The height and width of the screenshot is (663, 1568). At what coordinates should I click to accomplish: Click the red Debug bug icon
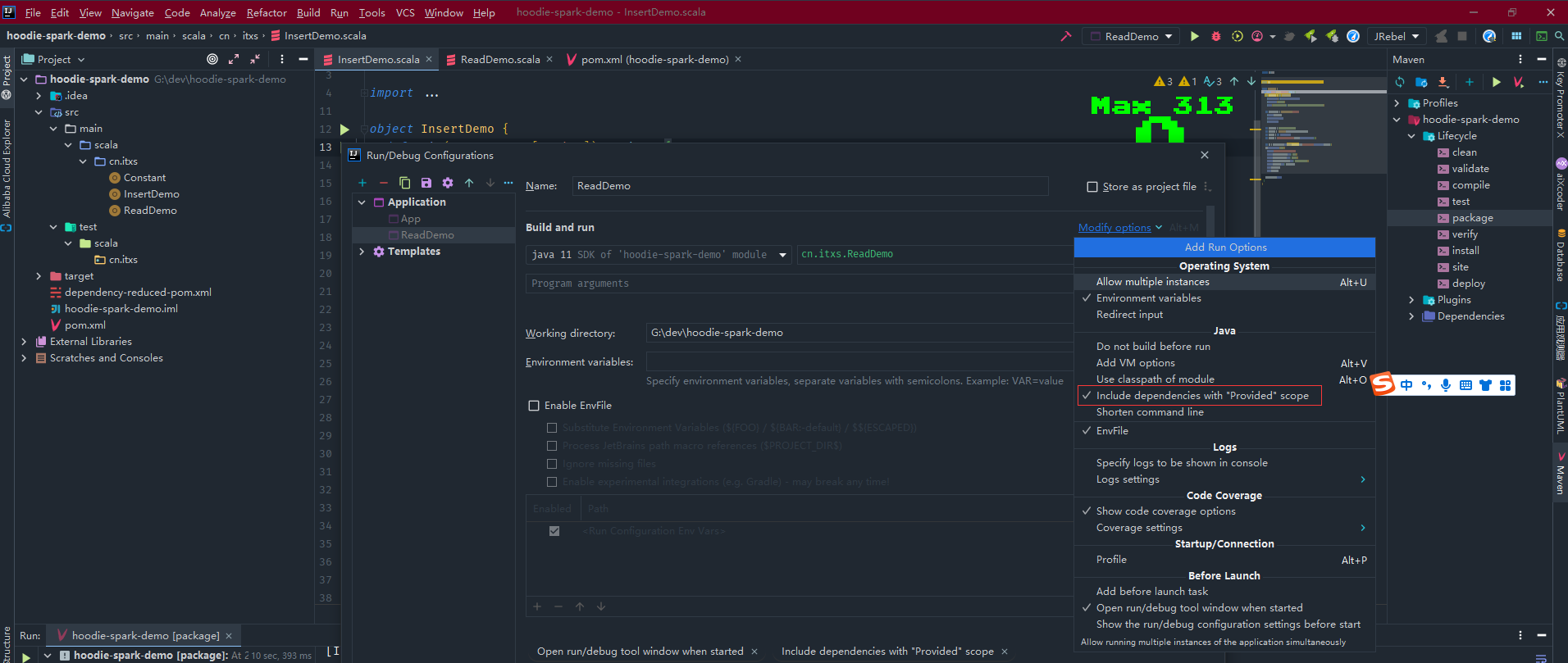click(1216, 36)
